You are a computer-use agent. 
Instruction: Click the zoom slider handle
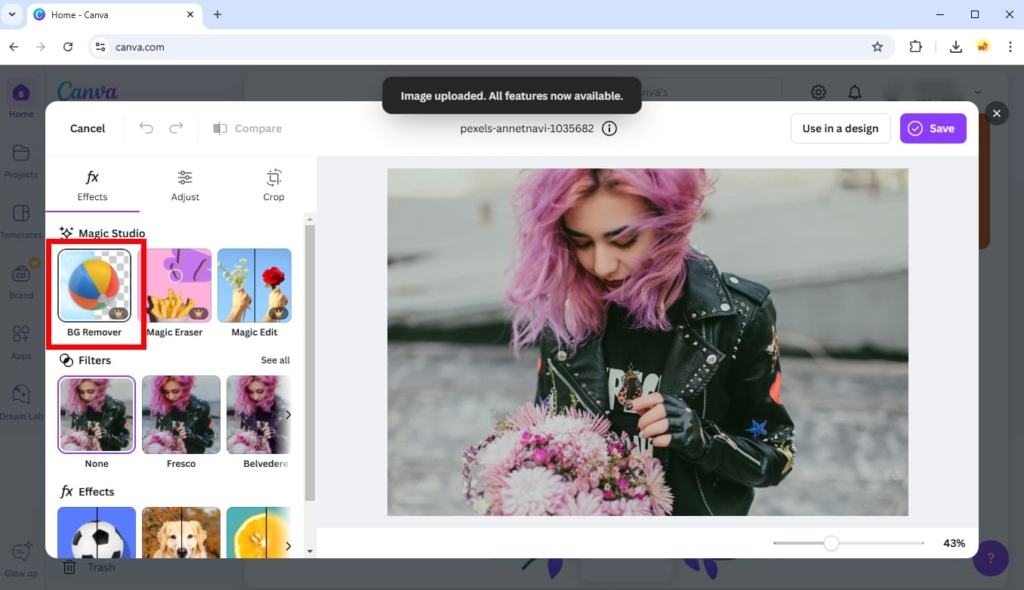coord(831,543)
